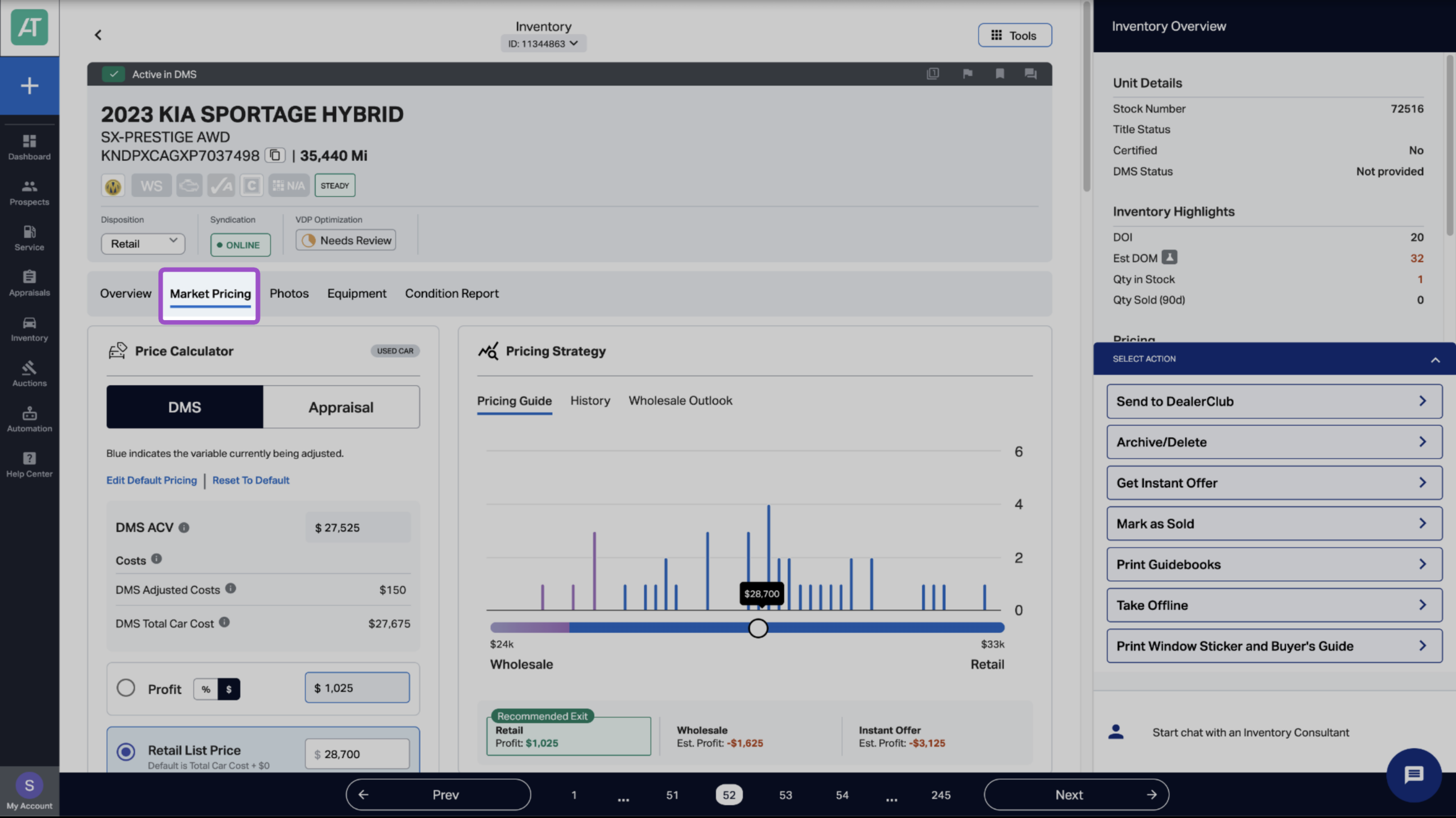
Task: Expand Take Offline action
Action: [x=1274, y=605]
